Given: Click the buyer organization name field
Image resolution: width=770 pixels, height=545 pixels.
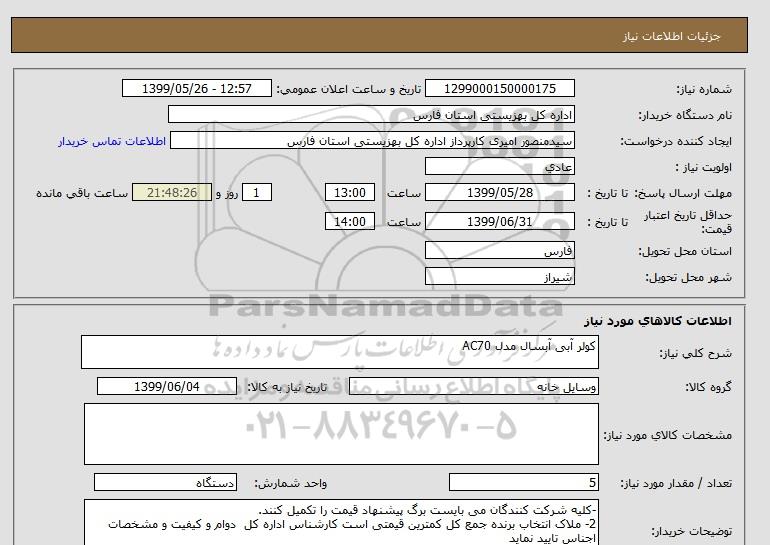Looking at the screenshot, I should (371, 114).
